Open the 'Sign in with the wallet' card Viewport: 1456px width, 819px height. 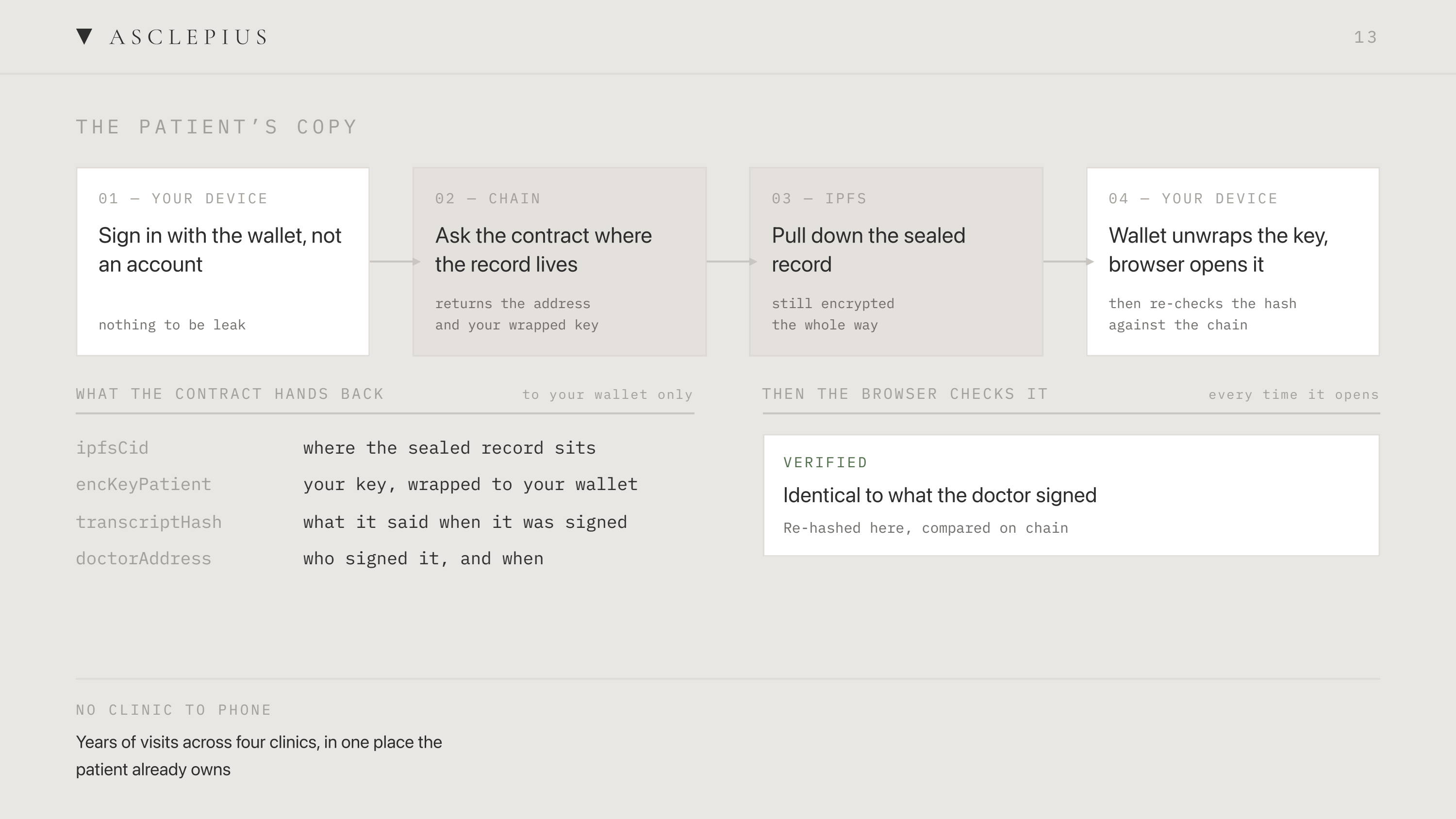coord(223,262)
